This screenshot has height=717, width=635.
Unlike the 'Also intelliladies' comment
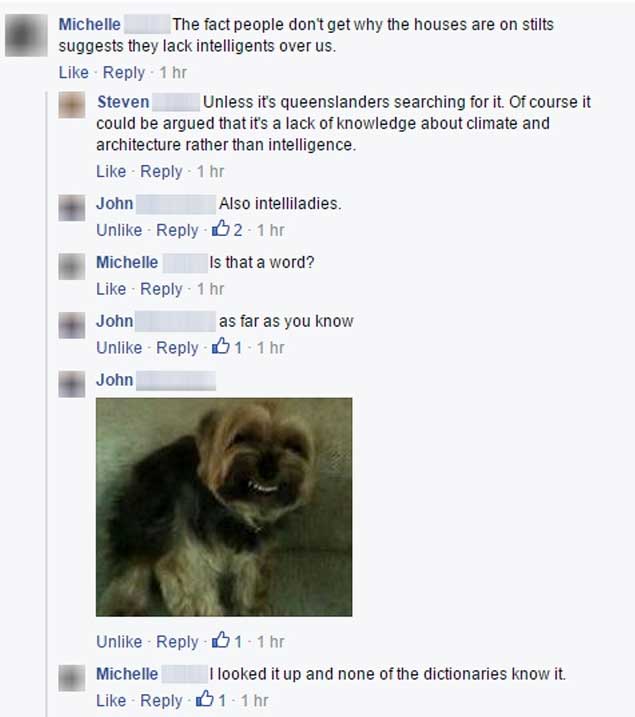[119, 230]
